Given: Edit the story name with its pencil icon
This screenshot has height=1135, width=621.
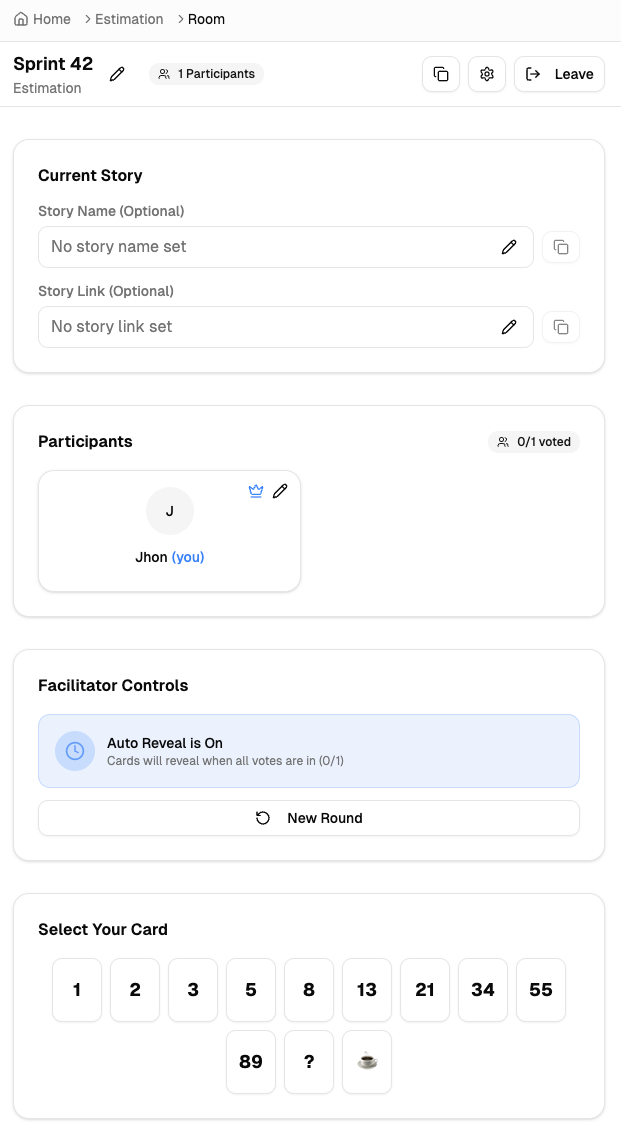Looking at the screenshot, I should pyautogui.click(x=509, y=247).
